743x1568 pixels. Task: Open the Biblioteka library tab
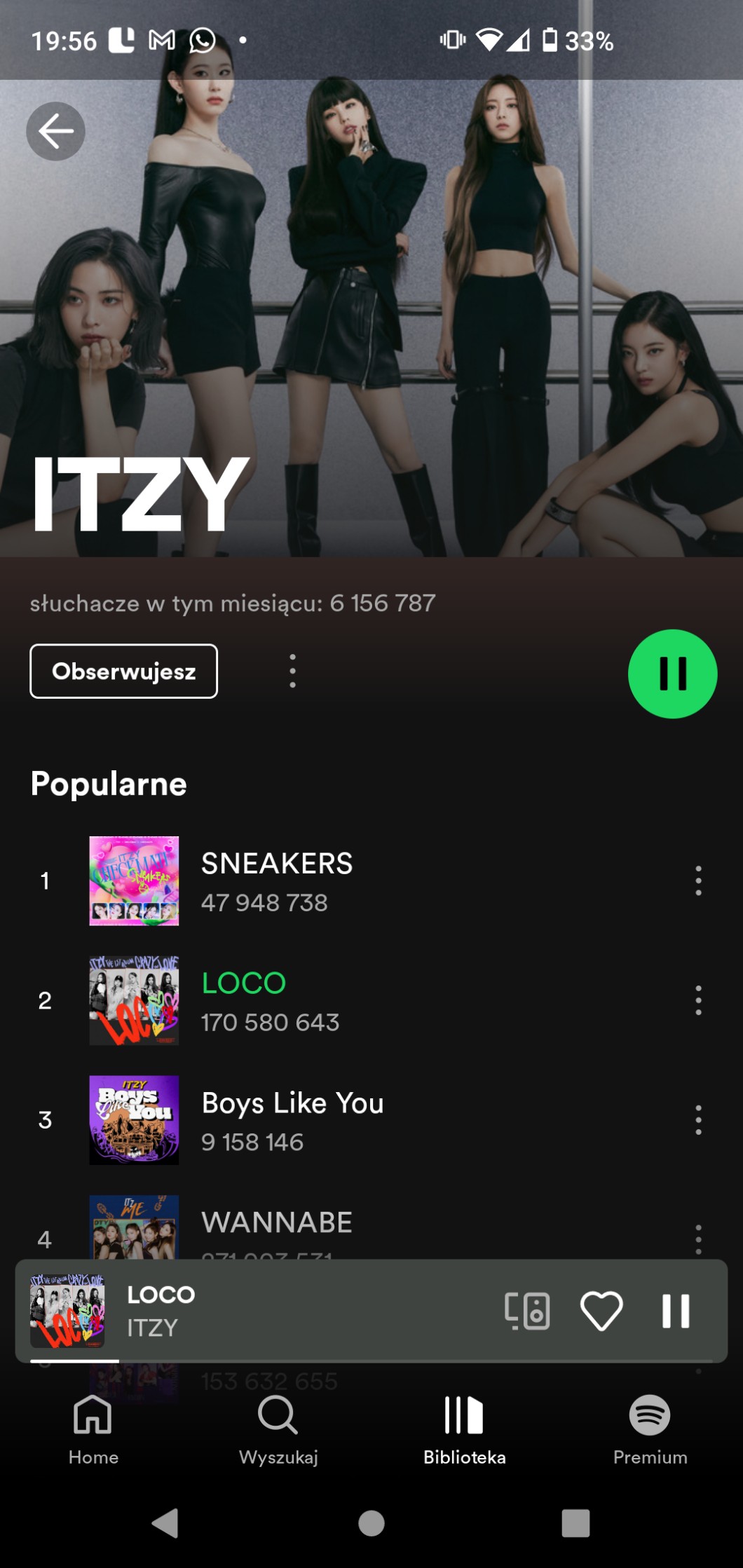(x=464, y=1431)
